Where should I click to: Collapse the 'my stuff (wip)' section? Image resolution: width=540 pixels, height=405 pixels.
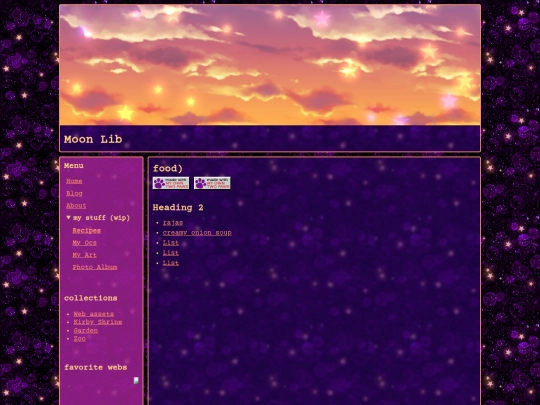pyautogui.click(x=98, y=218)
